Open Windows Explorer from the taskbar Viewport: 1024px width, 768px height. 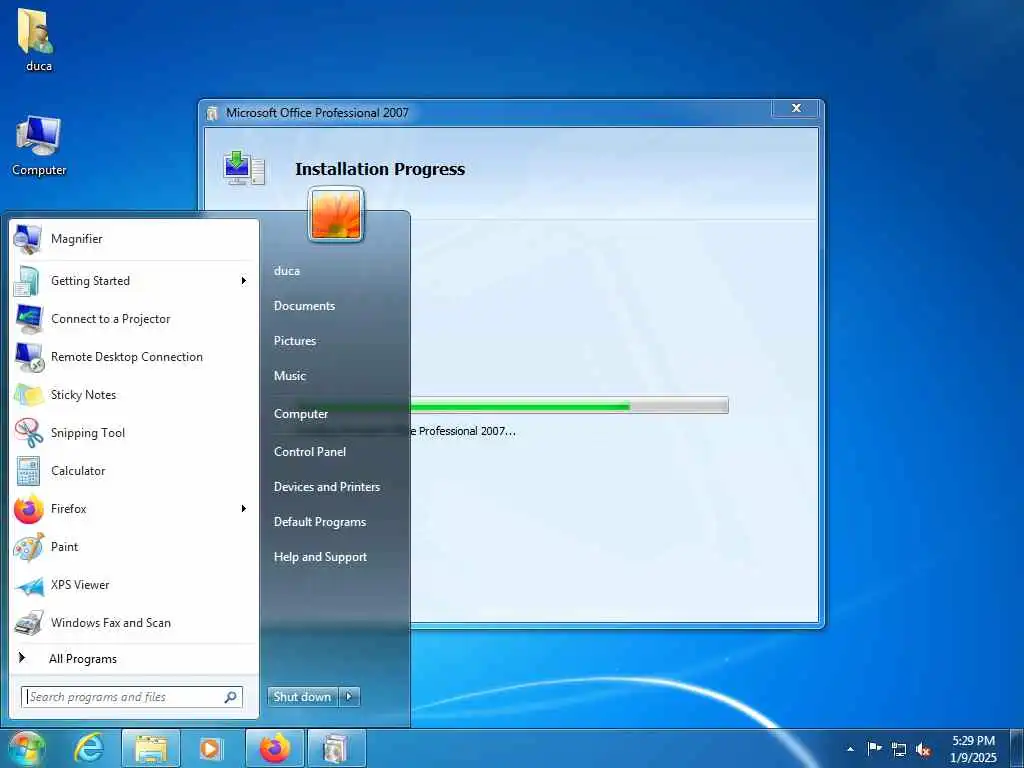(151, 748)
